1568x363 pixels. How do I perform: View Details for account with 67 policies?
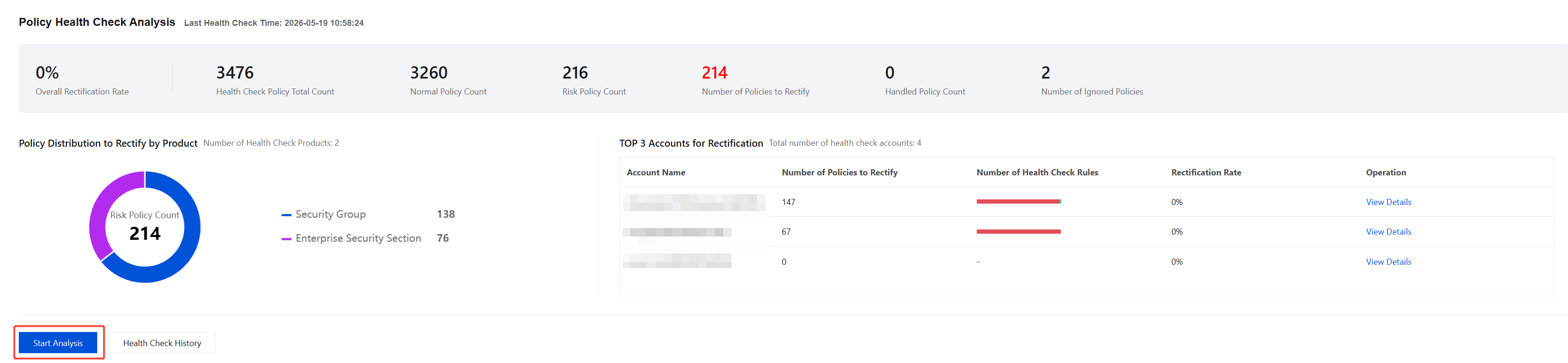click(1389, 232)
